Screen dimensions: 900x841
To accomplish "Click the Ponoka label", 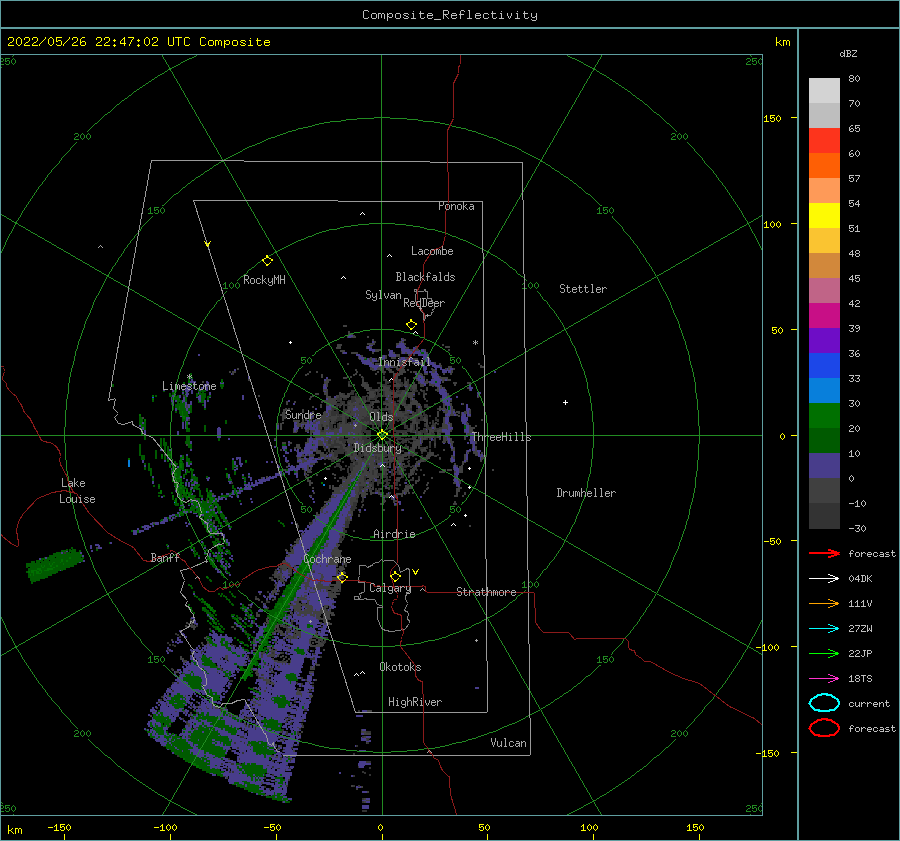I will pyautogui.click(x=456, y=206).
